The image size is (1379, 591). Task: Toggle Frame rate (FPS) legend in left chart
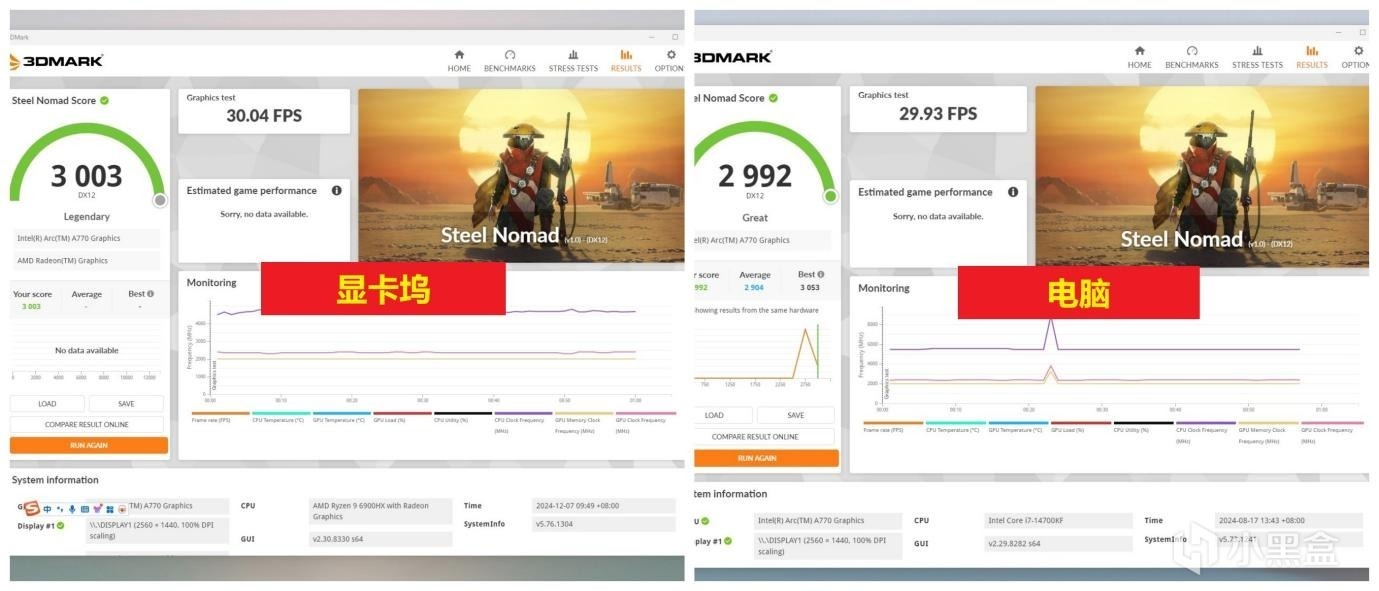click(220, 417)
